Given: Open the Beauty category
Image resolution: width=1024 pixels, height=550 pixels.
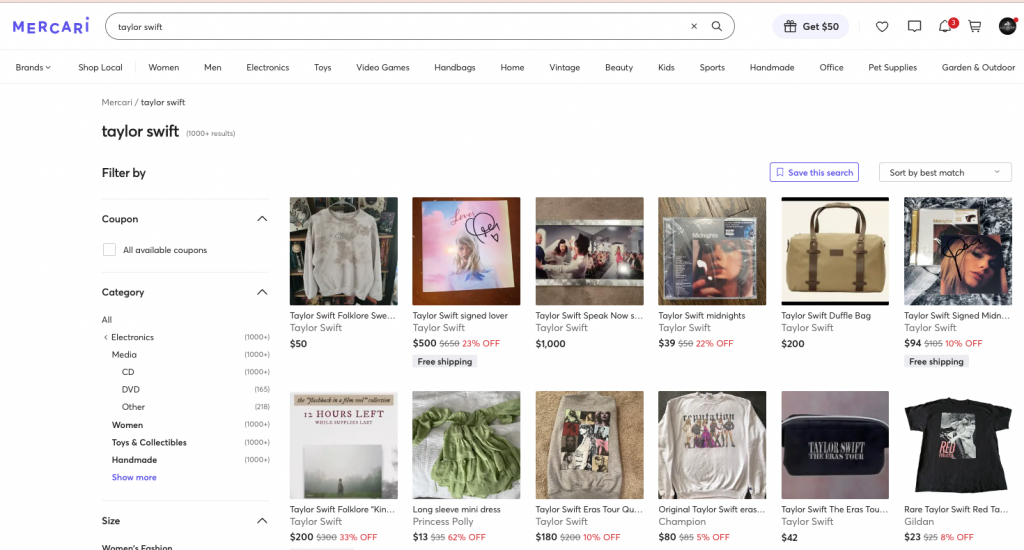Looking at the screenshot, I should 618,67.
